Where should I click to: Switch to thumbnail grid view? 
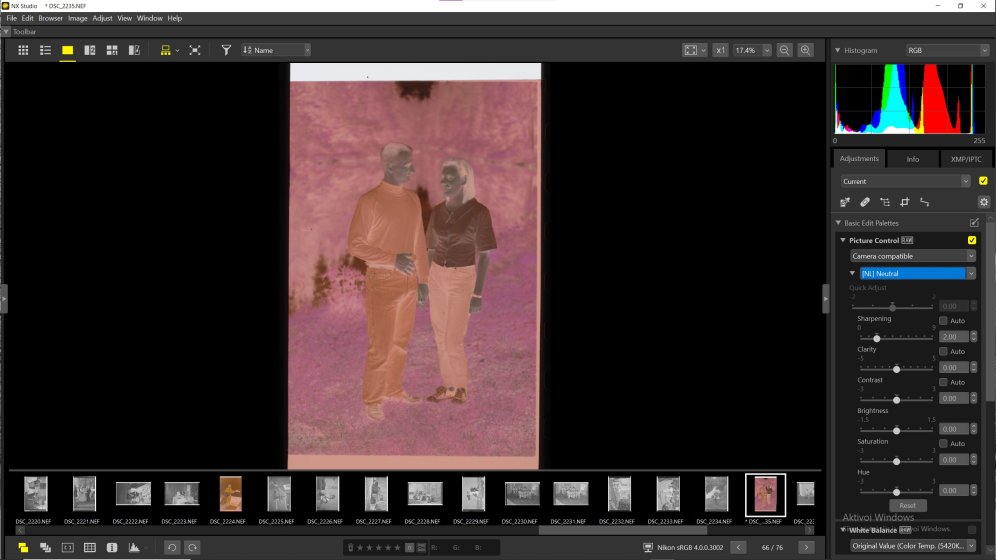[23, 50]
